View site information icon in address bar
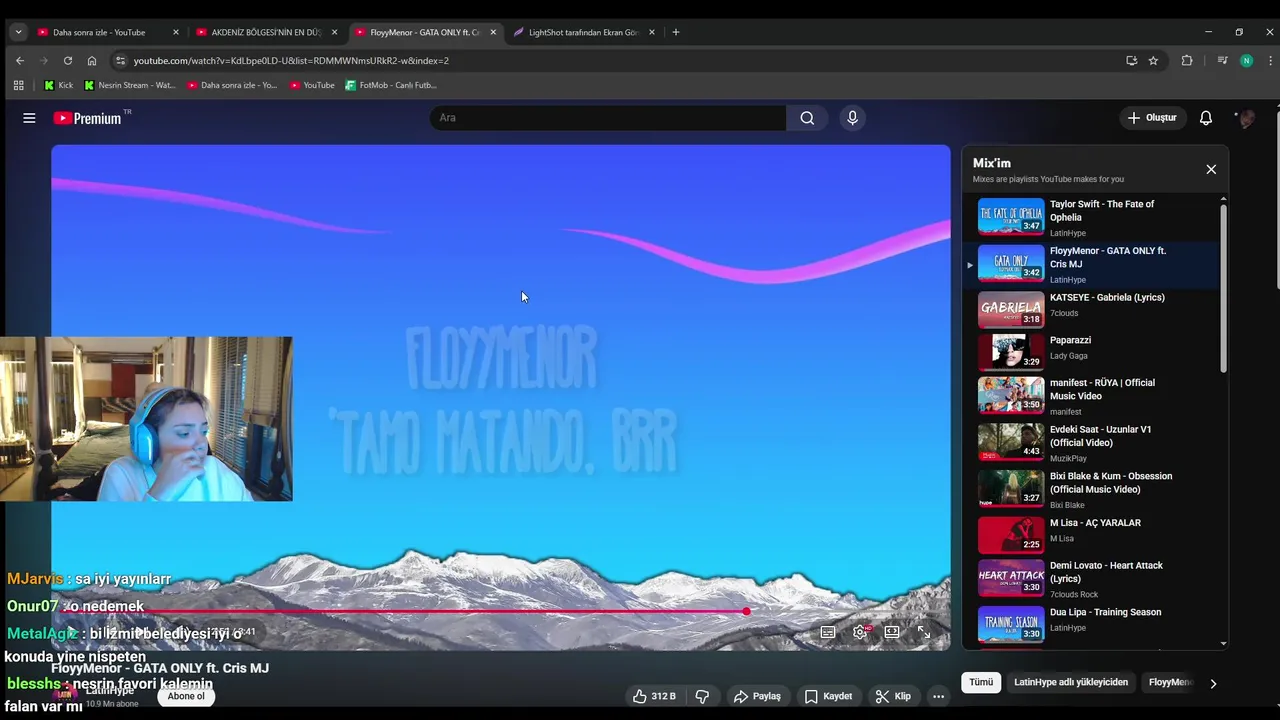This screenshot has width=1280, height=720. click(121, 60)
